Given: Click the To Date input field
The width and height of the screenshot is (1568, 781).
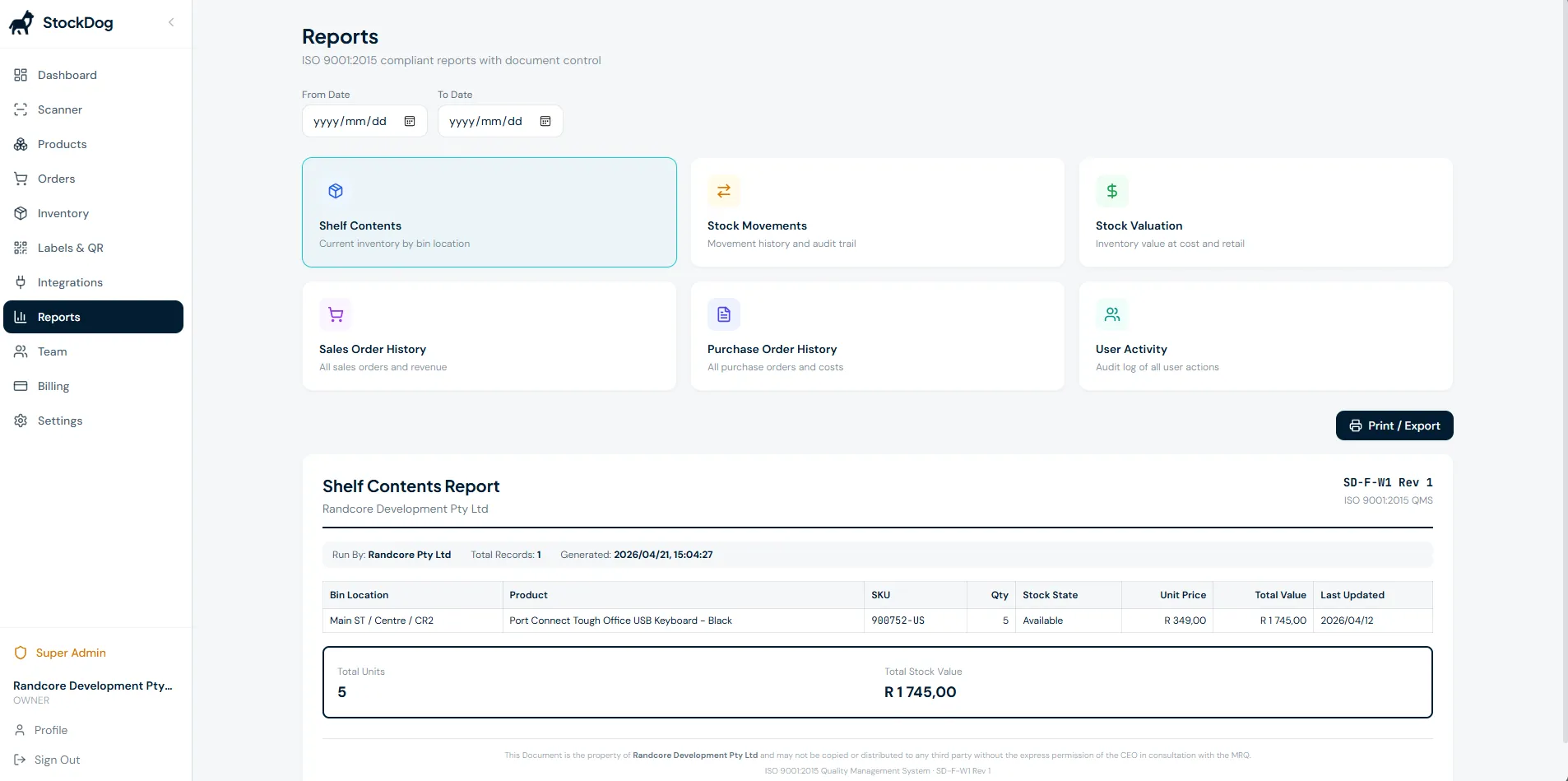Looking at the screenshot, I should tap(500, 121).
